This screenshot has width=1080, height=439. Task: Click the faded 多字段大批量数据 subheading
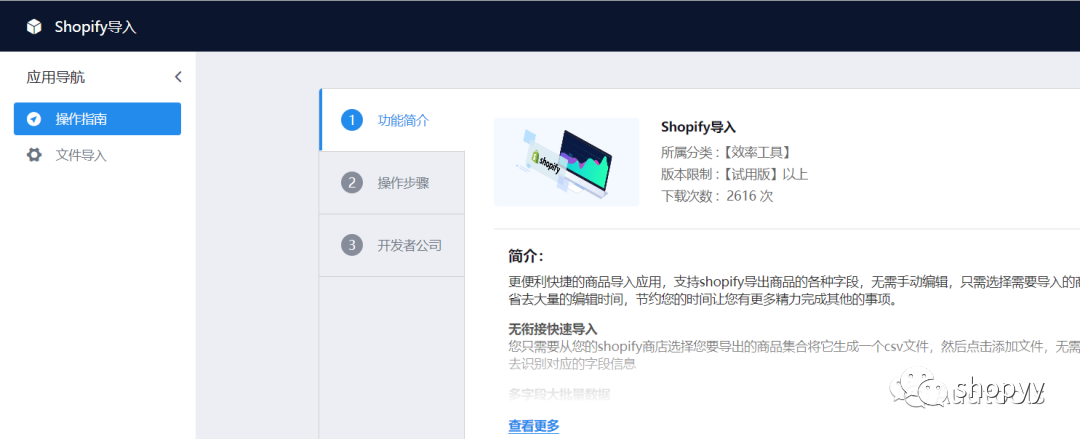559,394
